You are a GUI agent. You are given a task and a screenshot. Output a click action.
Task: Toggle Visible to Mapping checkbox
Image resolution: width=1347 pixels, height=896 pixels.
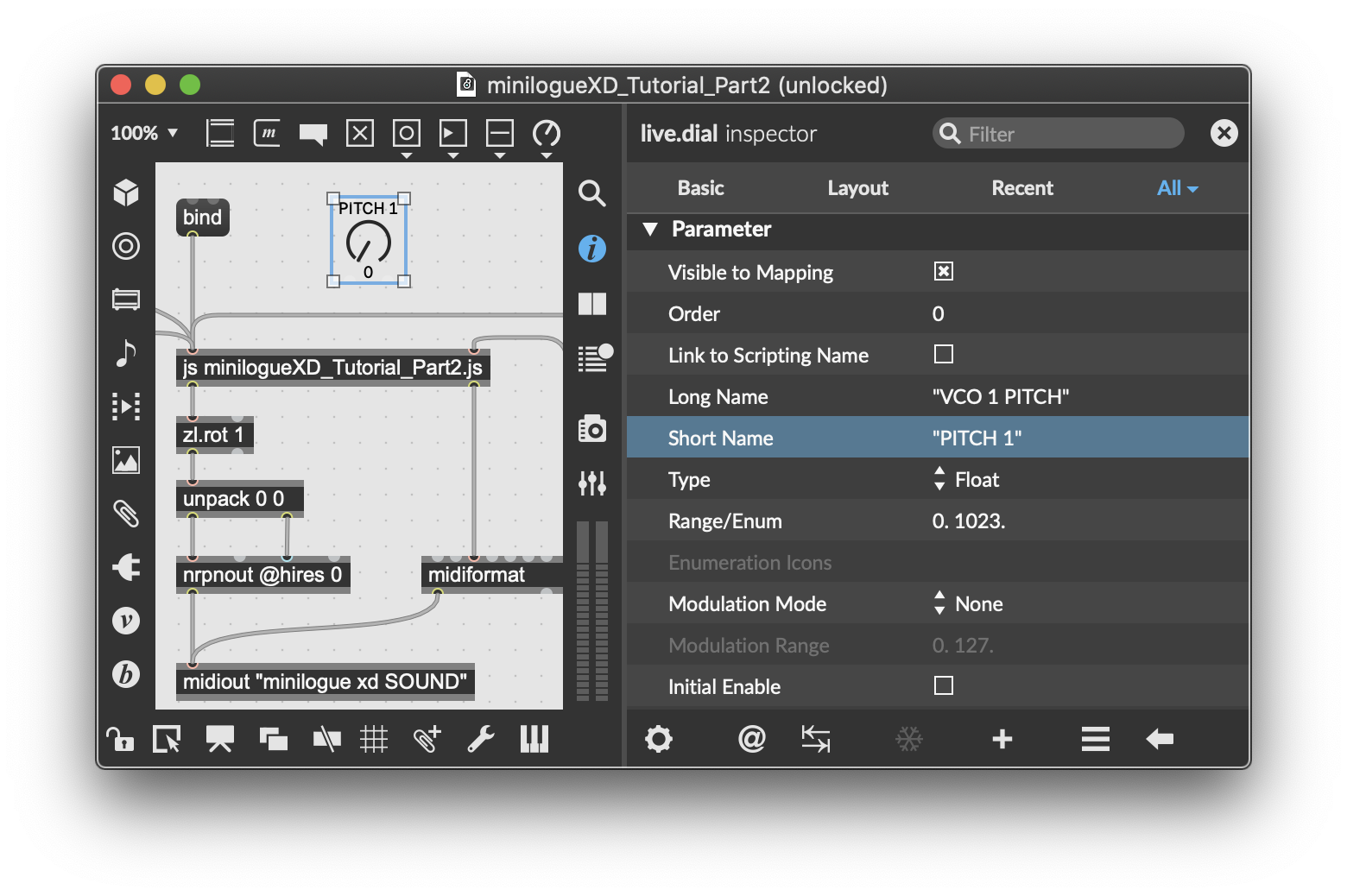944,271
